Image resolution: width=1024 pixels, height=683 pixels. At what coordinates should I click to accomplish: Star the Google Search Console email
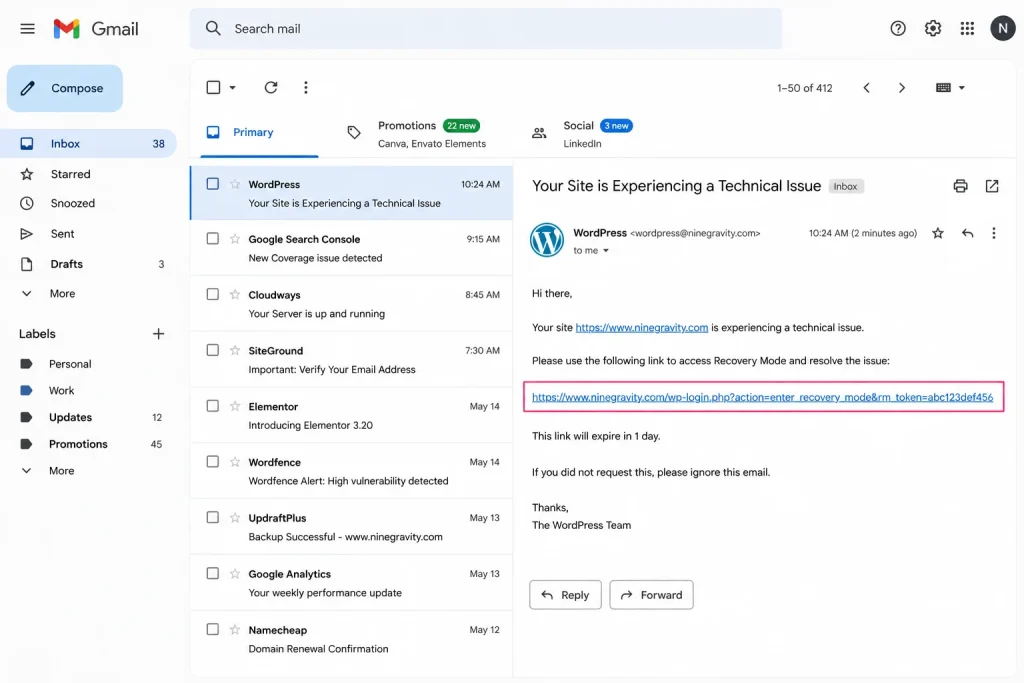235,239
